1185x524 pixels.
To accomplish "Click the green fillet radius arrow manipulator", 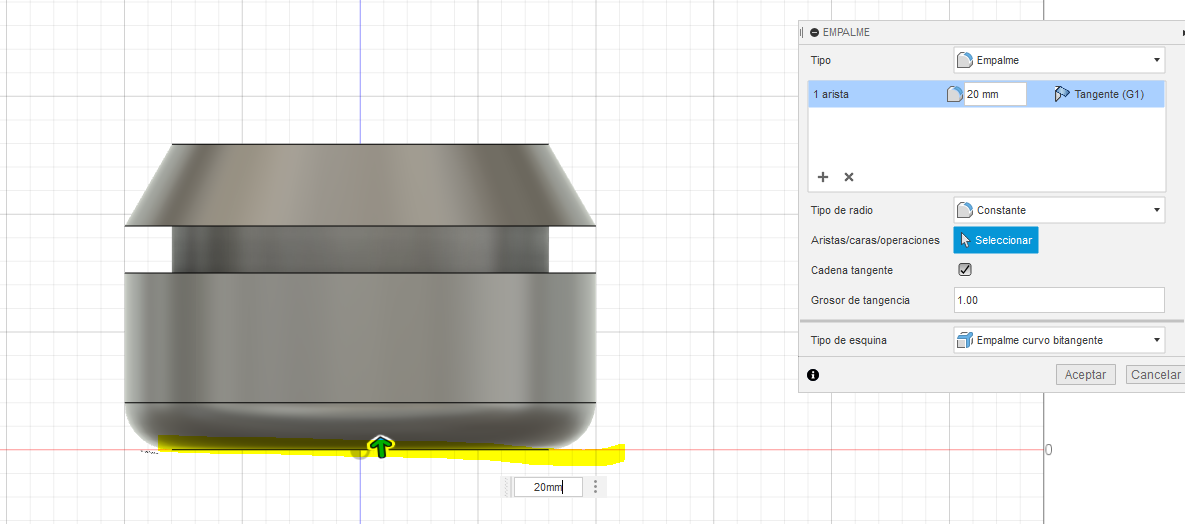I will coord(382,446).
